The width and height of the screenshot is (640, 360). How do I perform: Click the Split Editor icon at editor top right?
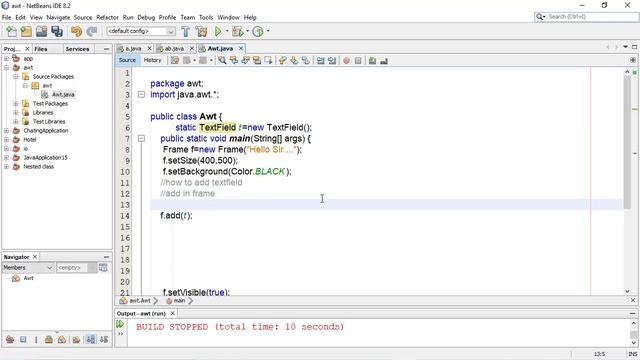pos(633,60)
